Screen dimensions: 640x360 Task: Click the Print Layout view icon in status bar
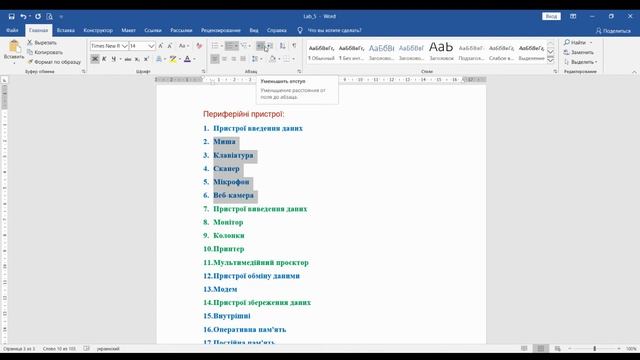coord(541,349)
